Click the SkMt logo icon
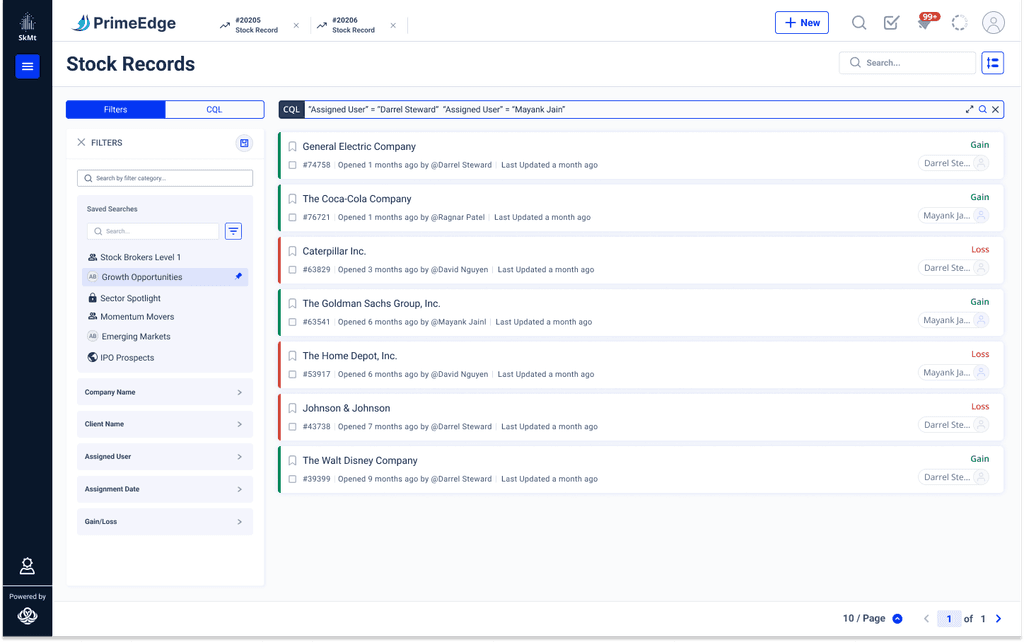The height and width of the screenshot is (642, 1024). 27,27
